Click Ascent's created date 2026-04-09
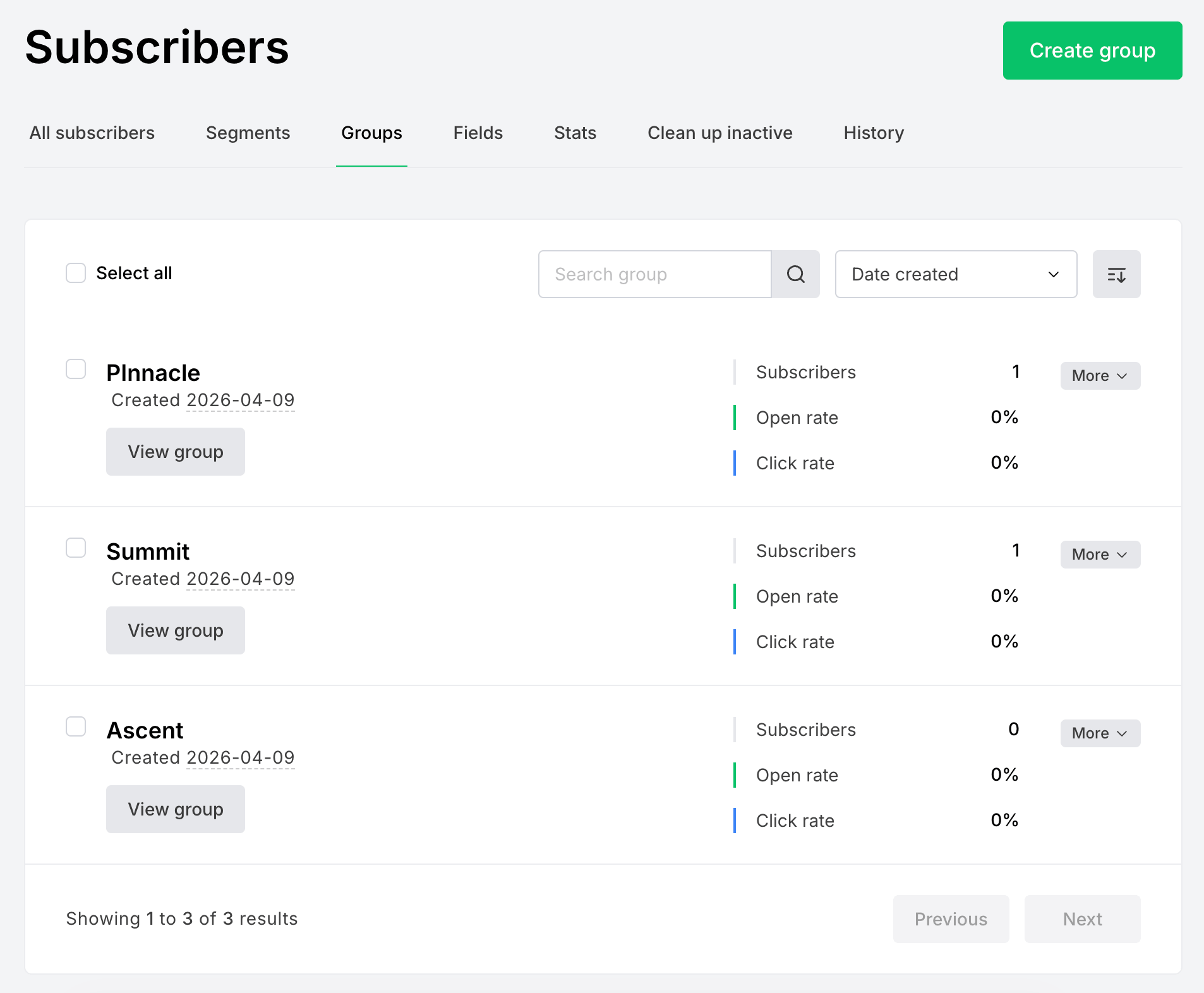Viewport: 1204px width, 993px height. (241, 757)
